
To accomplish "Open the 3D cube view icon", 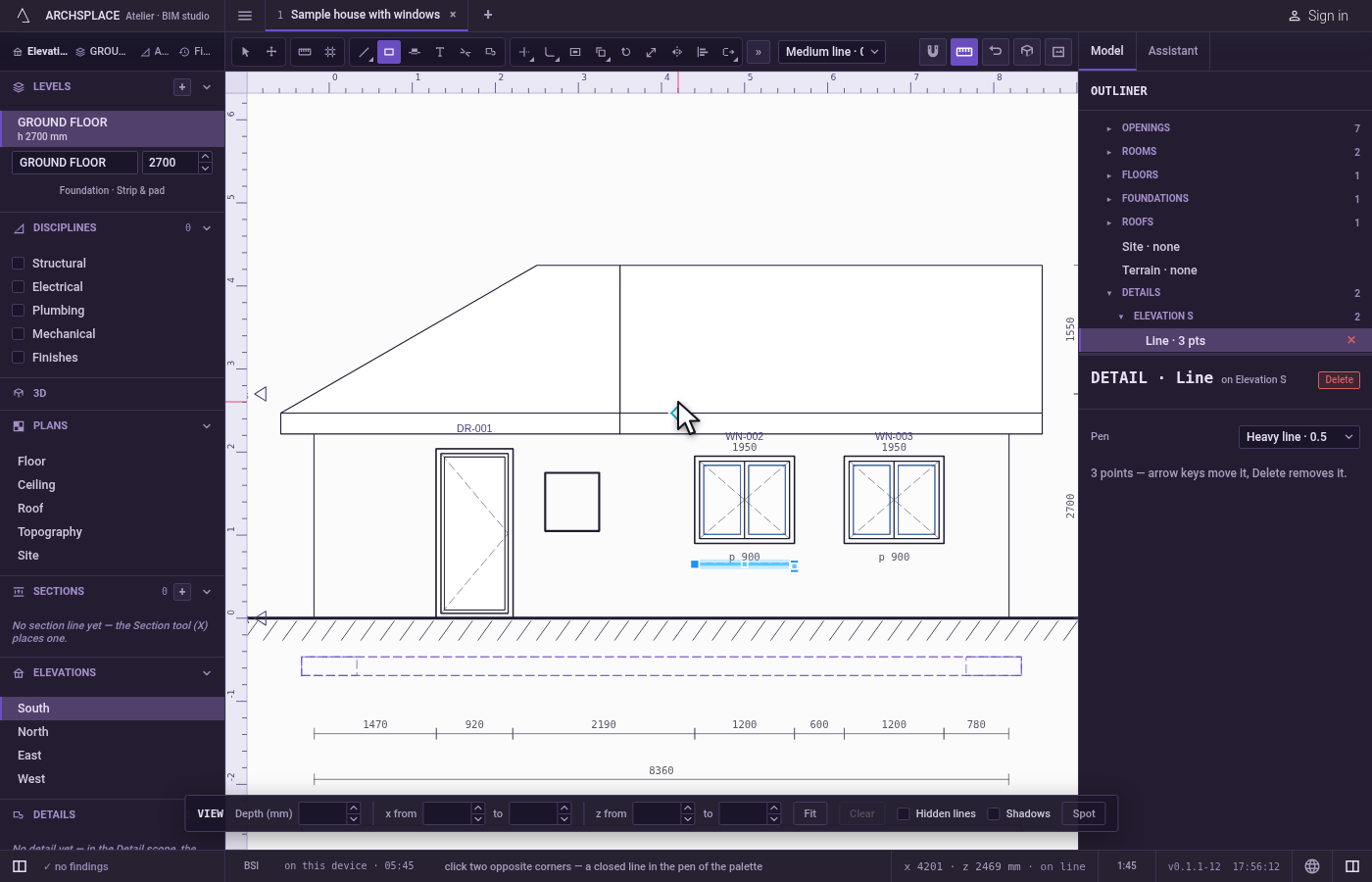I will click(1027, 52).
